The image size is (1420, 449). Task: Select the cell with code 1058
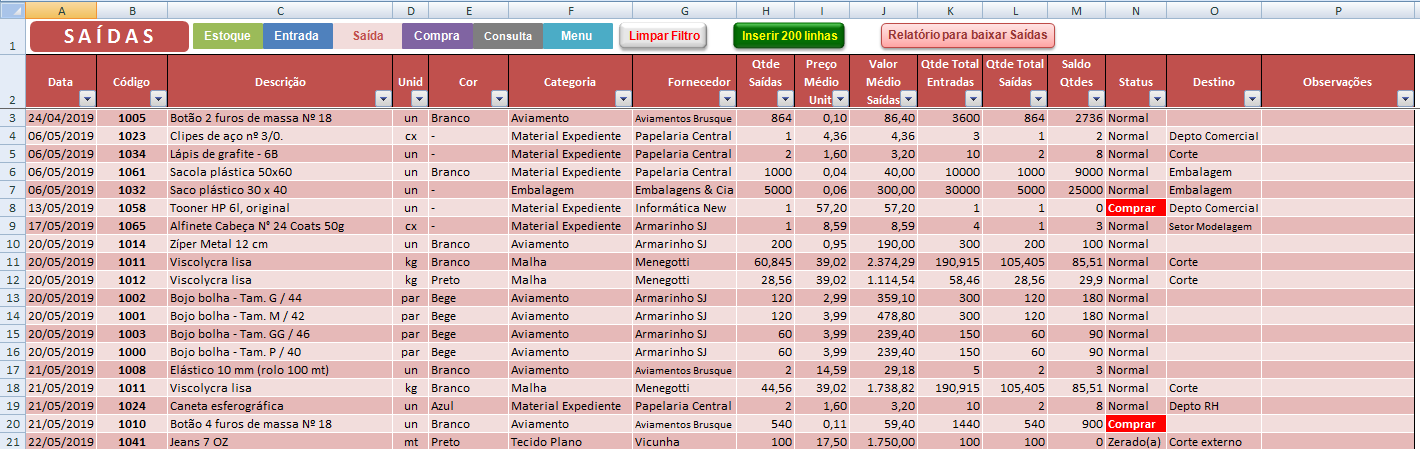click(x=131, y=208)
